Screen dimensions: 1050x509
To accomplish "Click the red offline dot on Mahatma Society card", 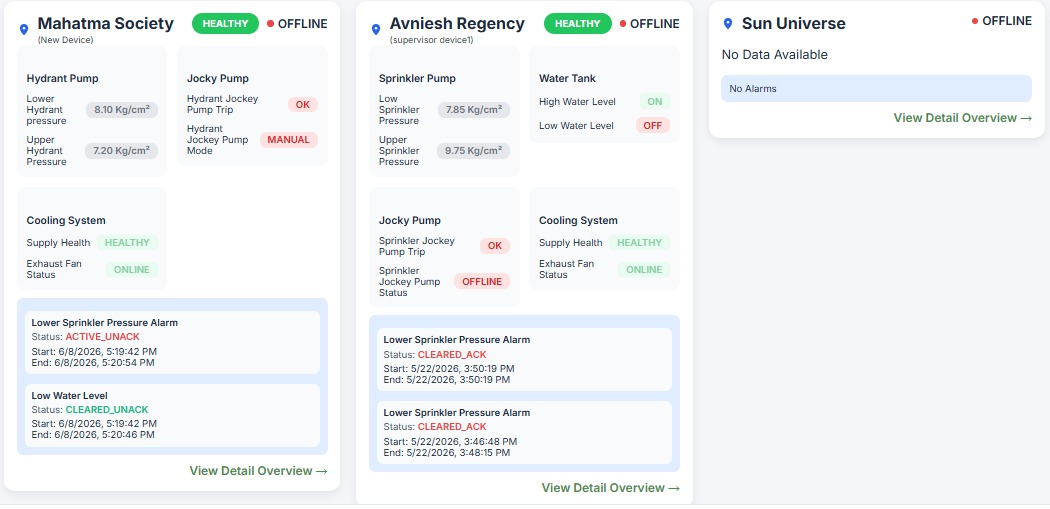I will pyautogui.click(x=271, y=23).
